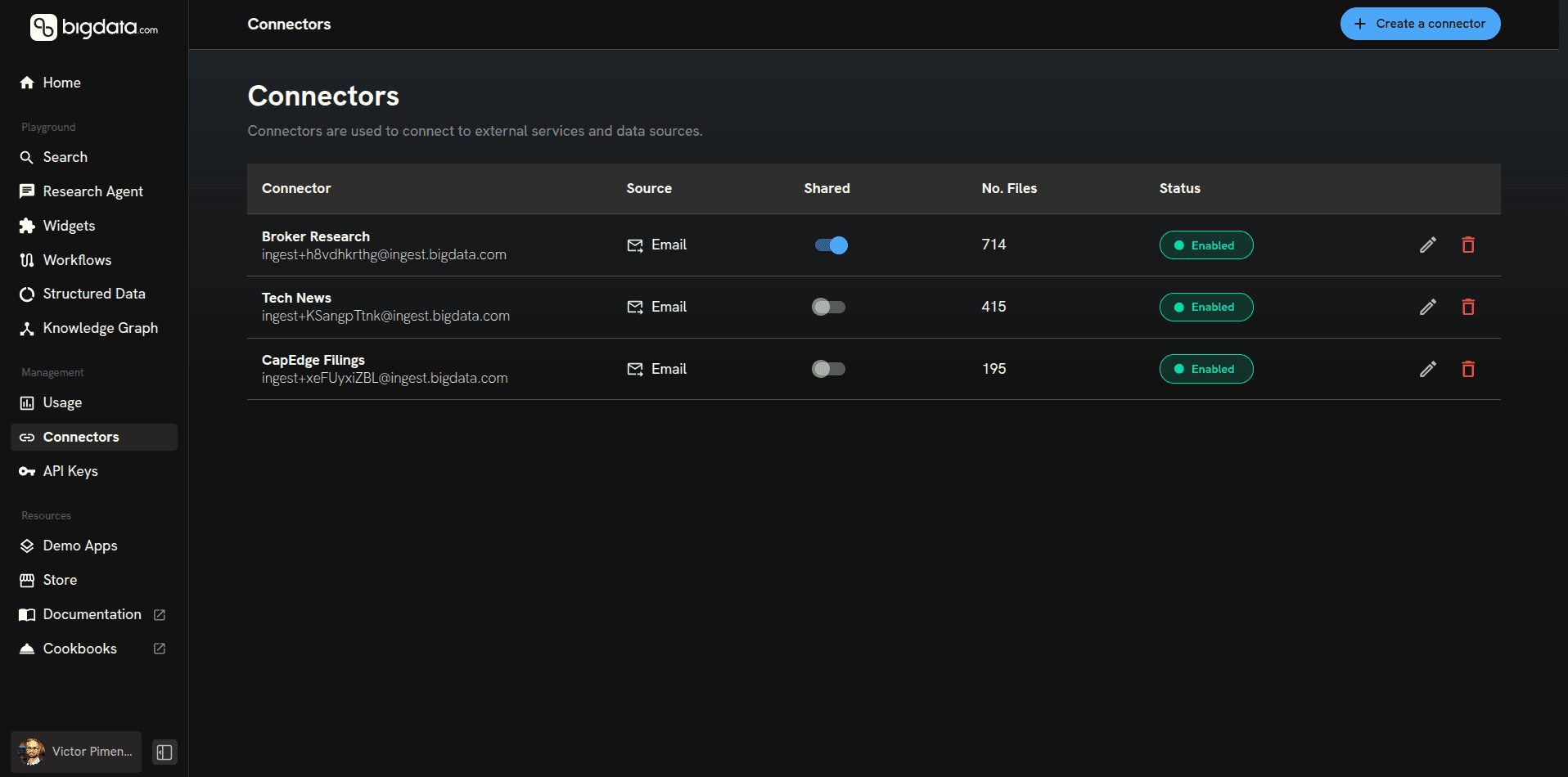Open Search in the Playground section
This screenshot has height=777, width=1568.
(94, 157)
